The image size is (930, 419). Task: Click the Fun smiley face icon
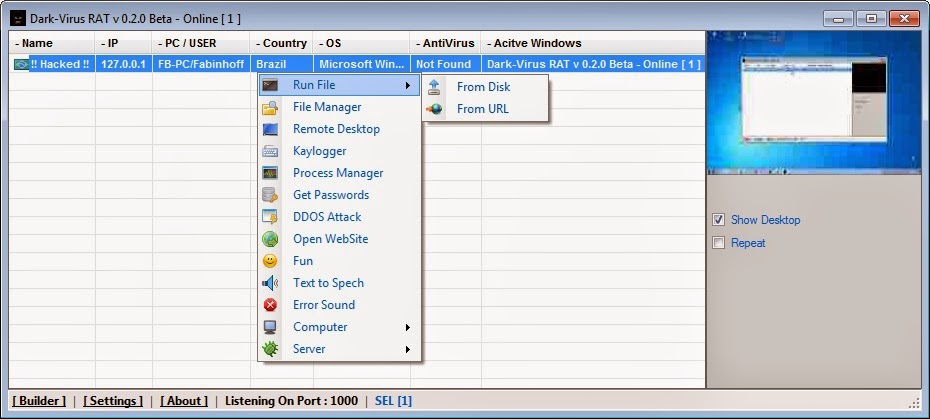270,261
